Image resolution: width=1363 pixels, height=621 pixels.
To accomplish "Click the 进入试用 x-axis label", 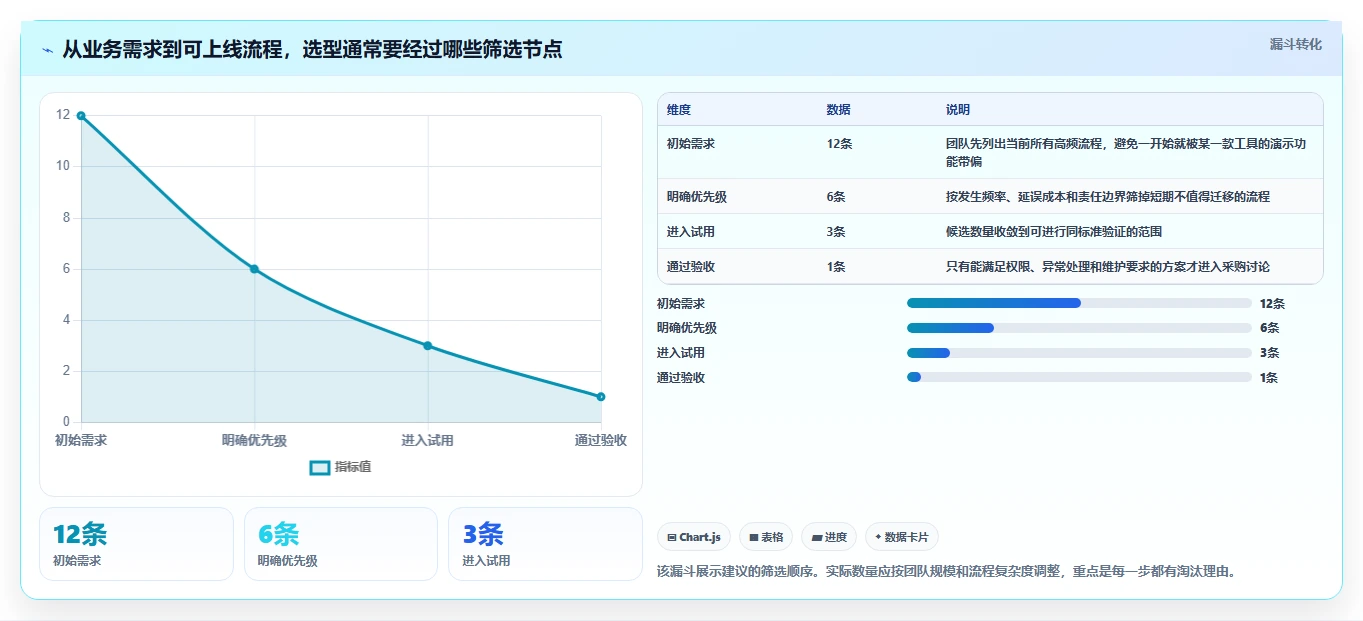I will coord(428,440).
